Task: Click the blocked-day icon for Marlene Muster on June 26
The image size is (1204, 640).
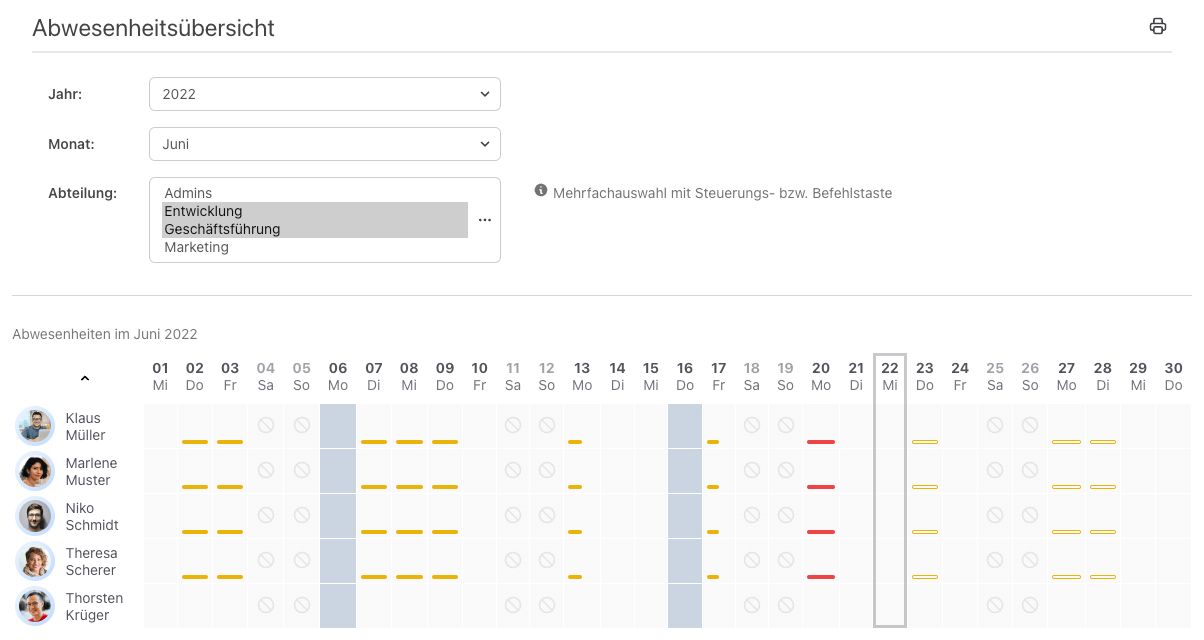Action: [1030, 470]
